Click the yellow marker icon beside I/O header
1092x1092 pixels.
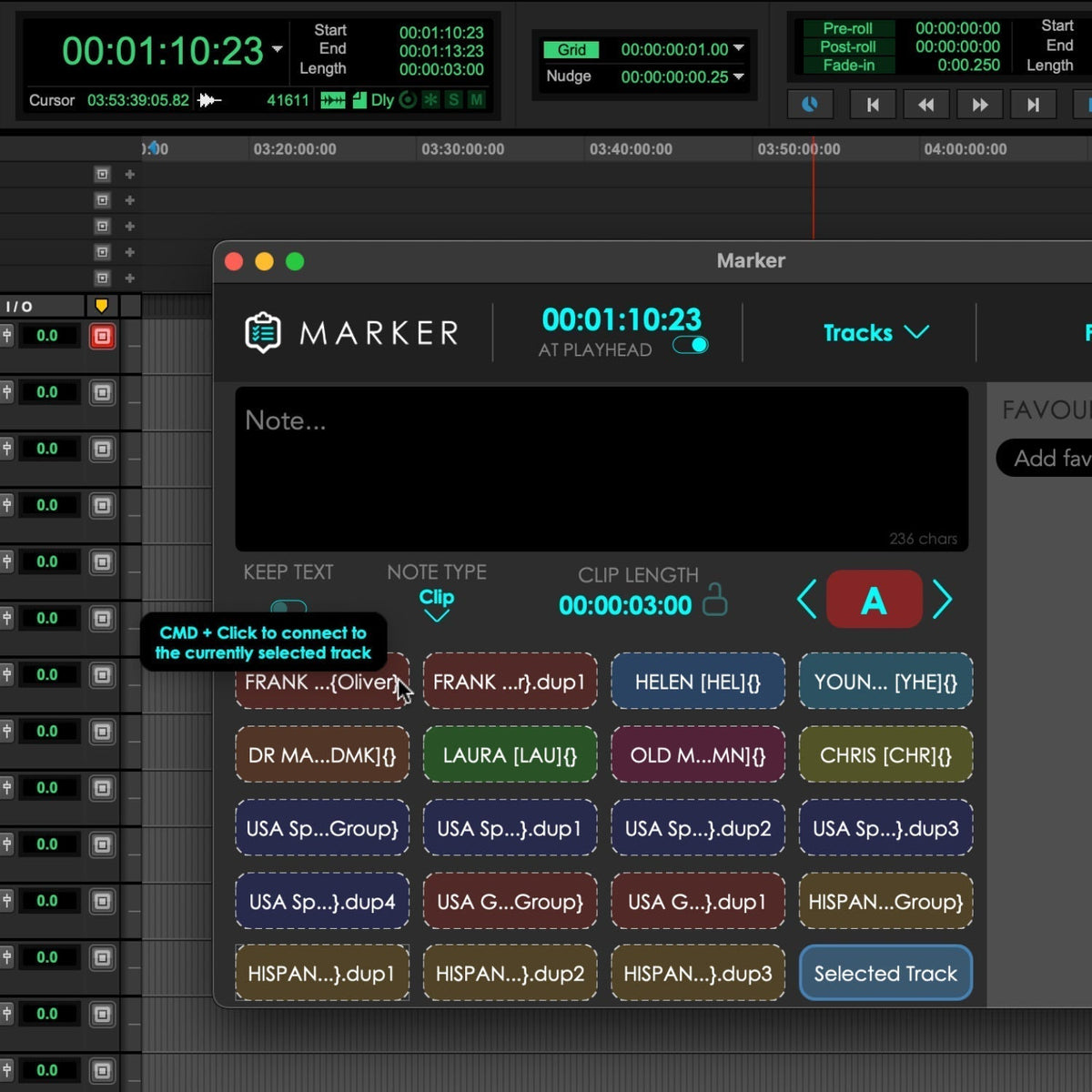[102, 306]
